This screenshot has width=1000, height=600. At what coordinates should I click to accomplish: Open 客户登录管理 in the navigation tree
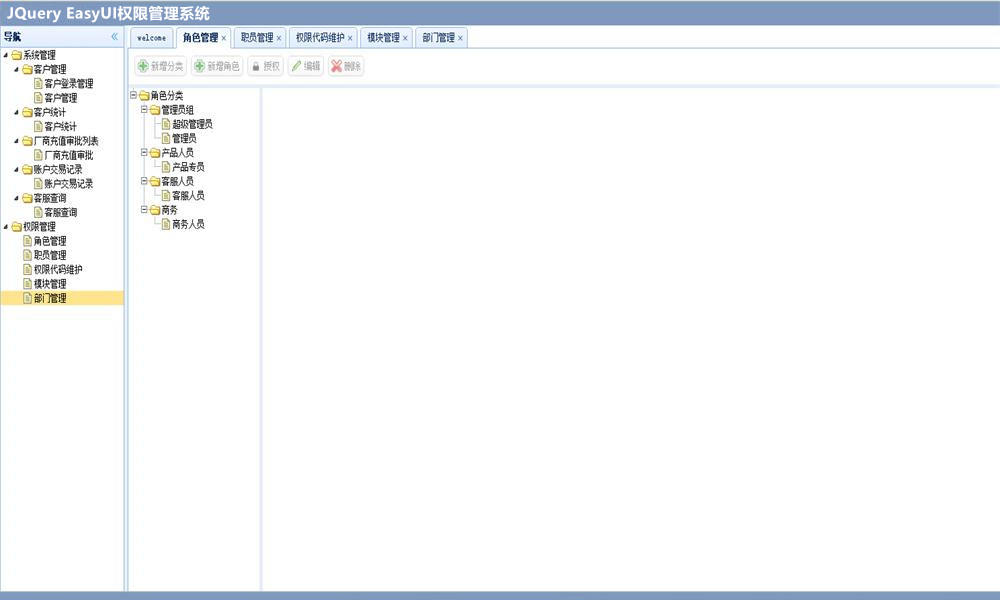click(68, 84)
